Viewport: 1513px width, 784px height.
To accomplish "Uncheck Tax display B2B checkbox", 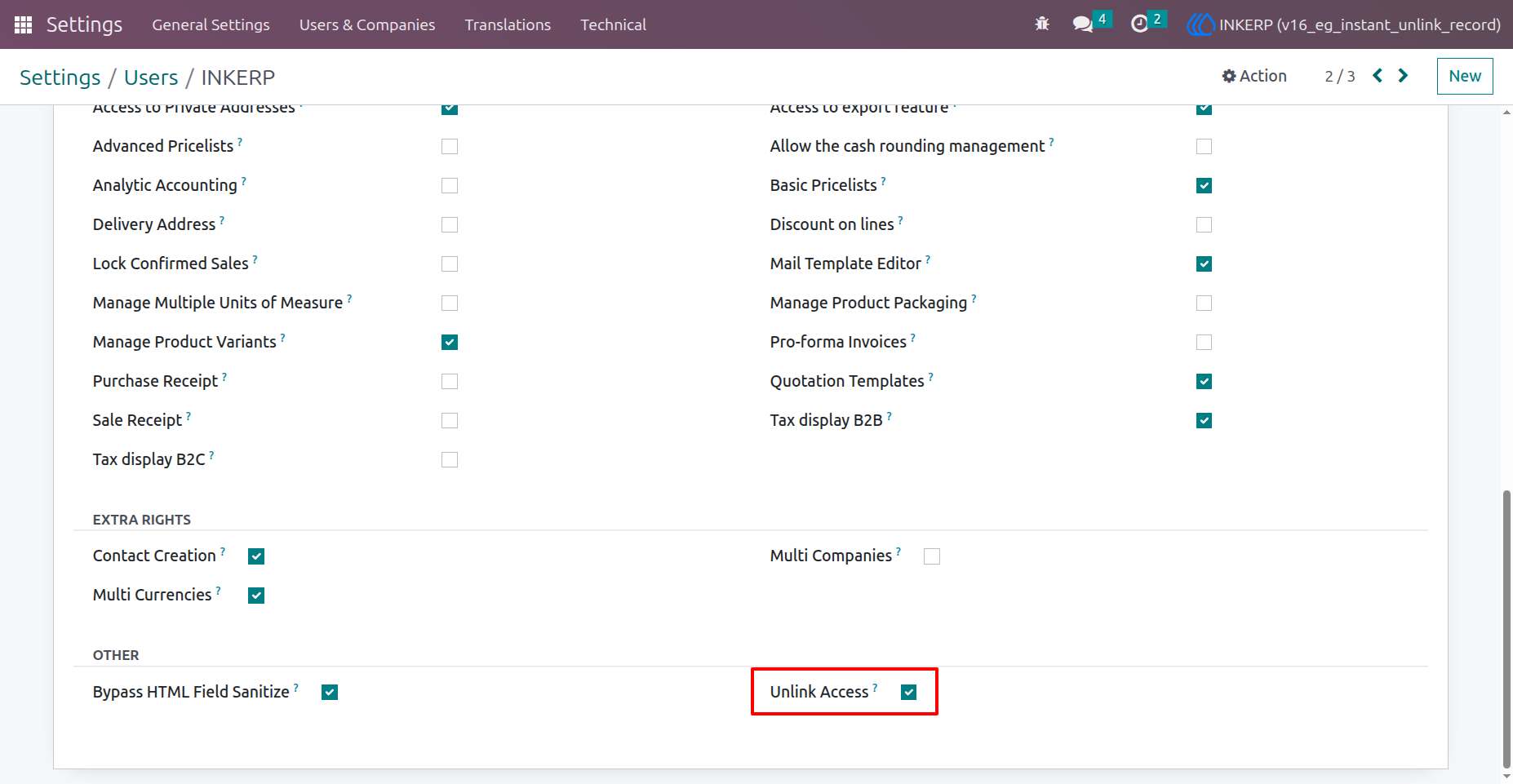I will click(x=1204, y=421).
